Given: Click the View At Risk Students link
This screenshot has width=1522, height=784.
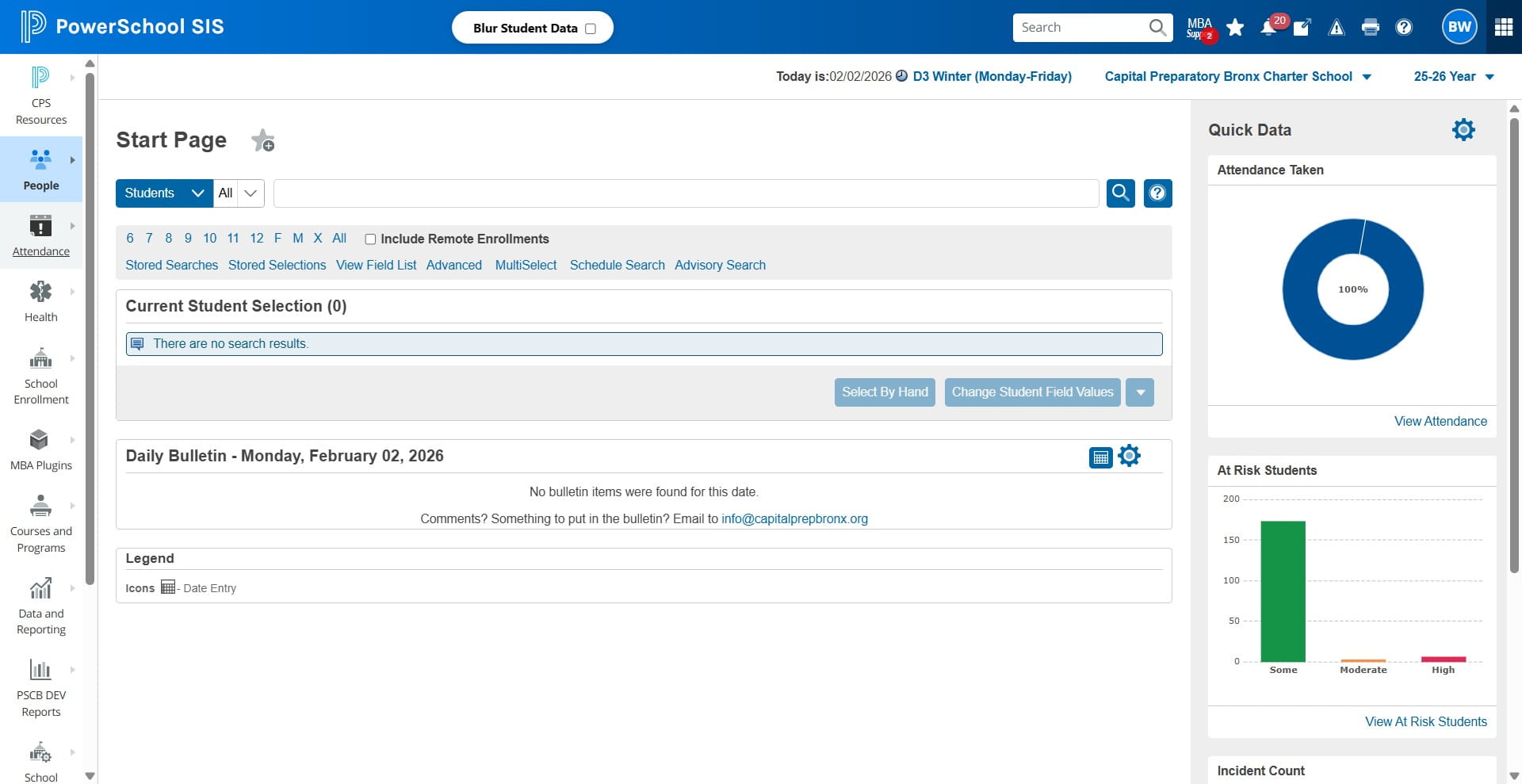Looking at the screenshot, I should click(x=1425, y=721).
